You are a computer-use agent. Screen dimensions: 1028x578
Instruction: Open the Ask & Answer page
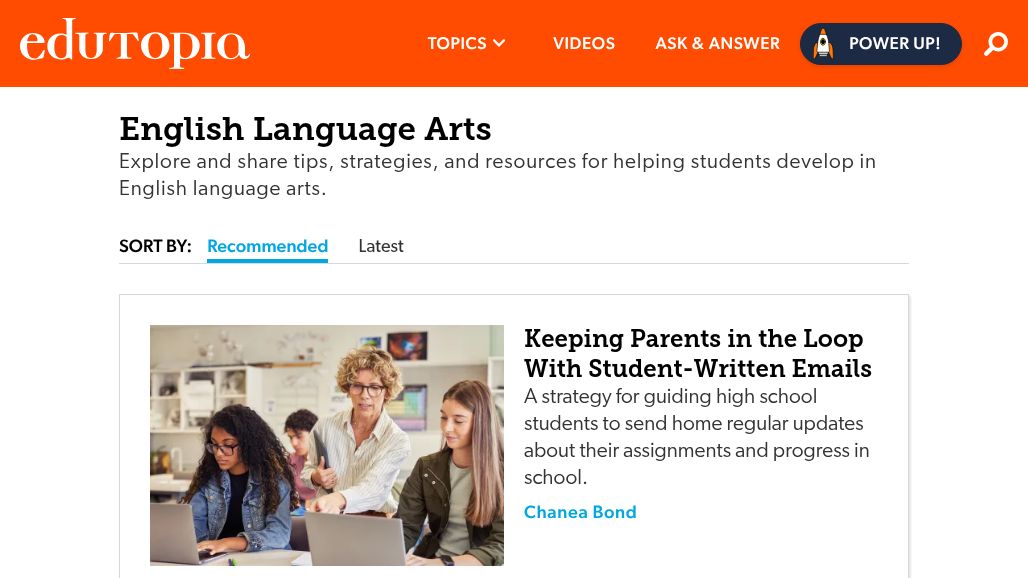click(x=717, y=44)
